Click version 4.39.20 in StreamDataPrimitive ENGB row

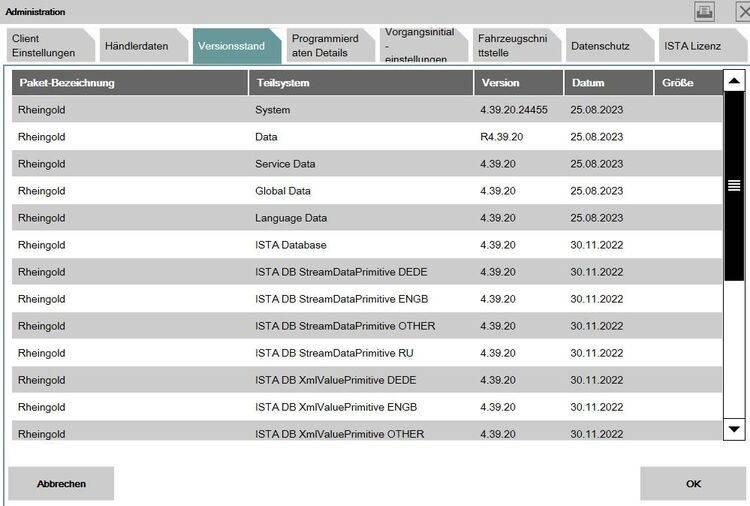pyautogui.click(x=498, y=299)
